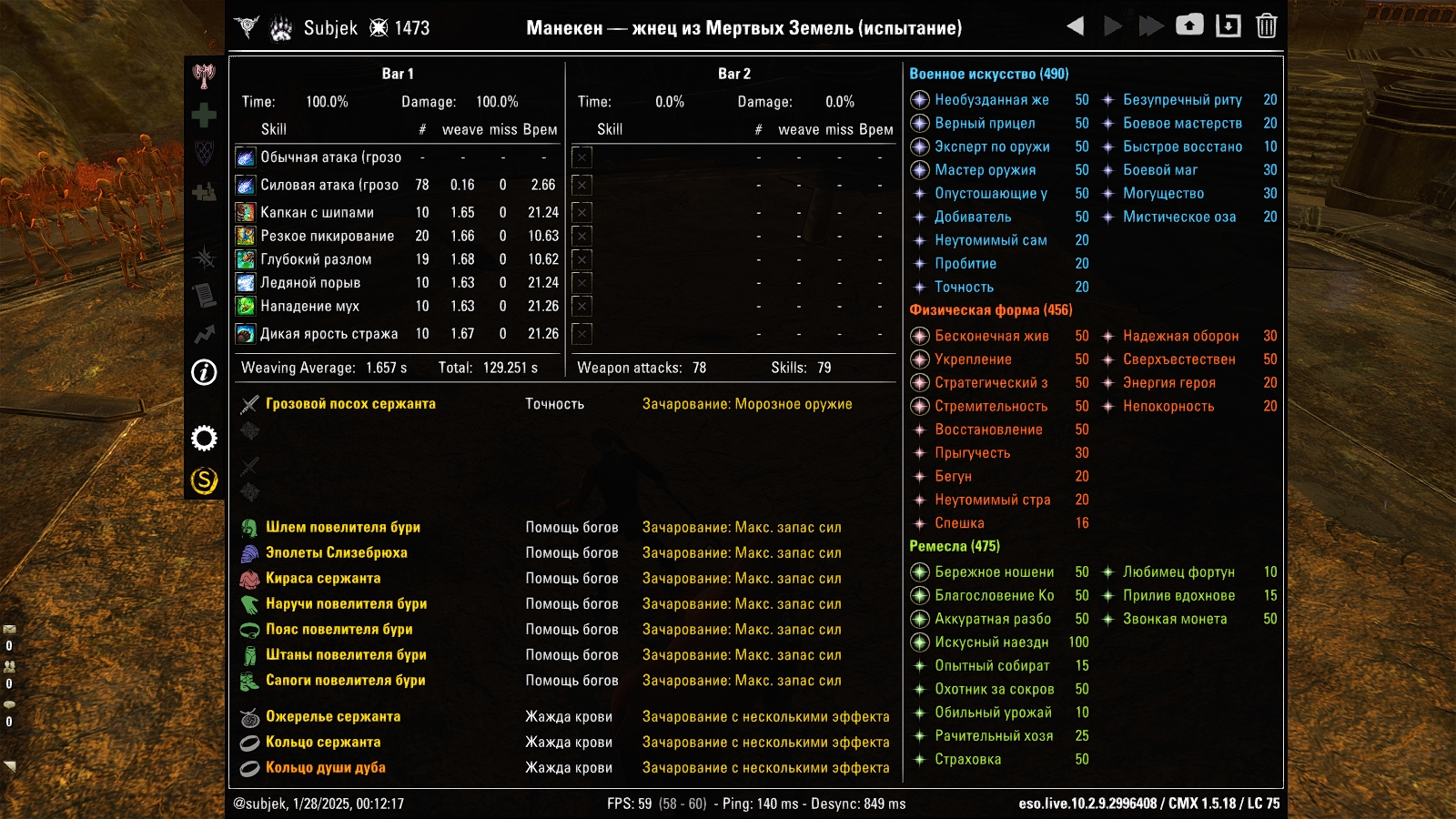Click the save icon with down arrow
The width and height of the screenshot is (1456, 819).
pos(1228,26)
